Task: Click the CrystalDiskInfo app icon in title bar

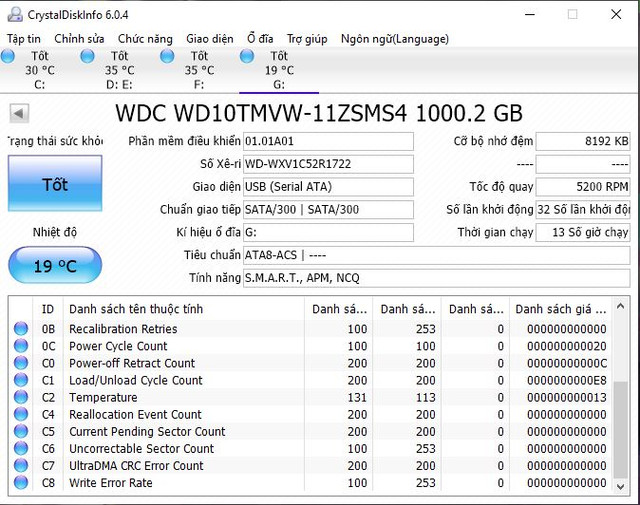Action: 16,15
